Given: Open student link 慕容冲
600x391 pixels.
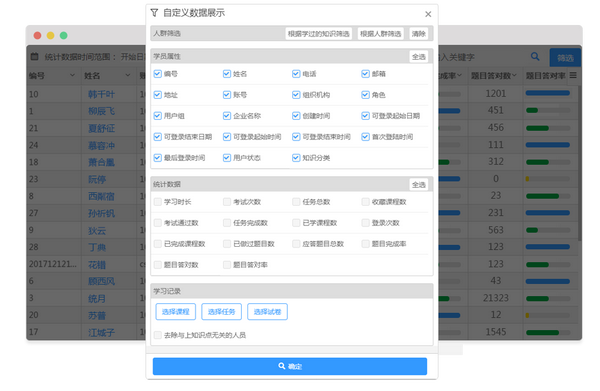Looking at the screenshot, I should [x=101, y=145].
